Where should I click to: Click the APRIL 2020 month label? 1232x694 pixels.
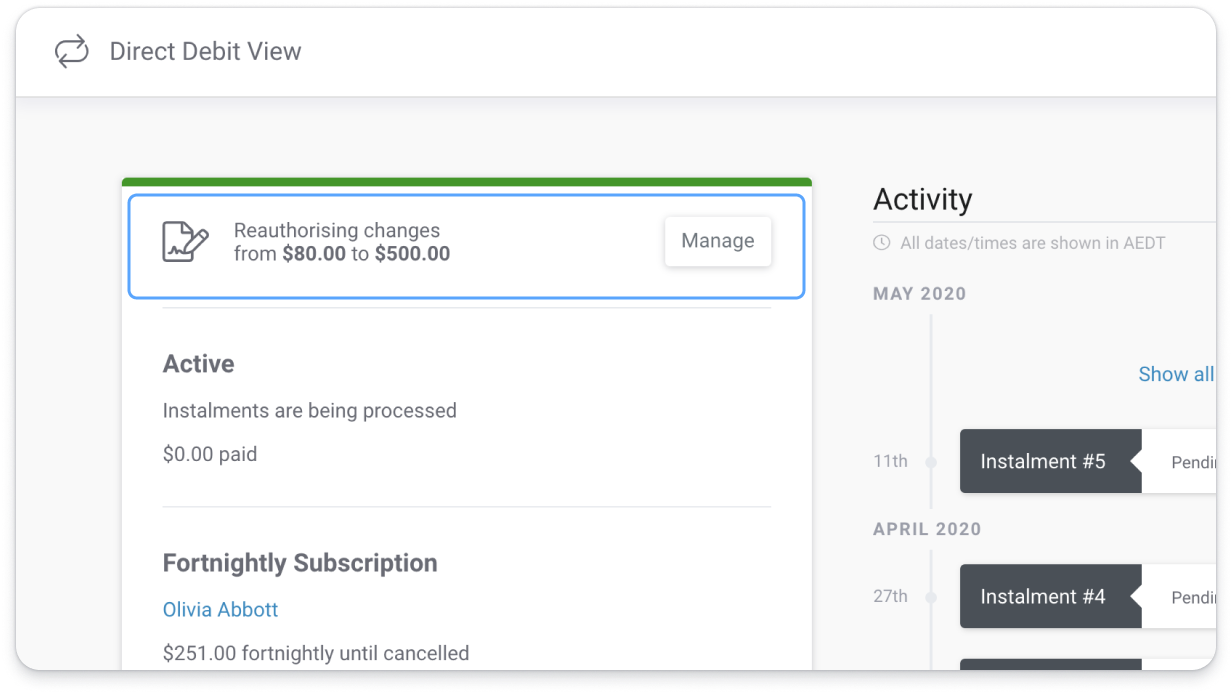tap(927, 529)
